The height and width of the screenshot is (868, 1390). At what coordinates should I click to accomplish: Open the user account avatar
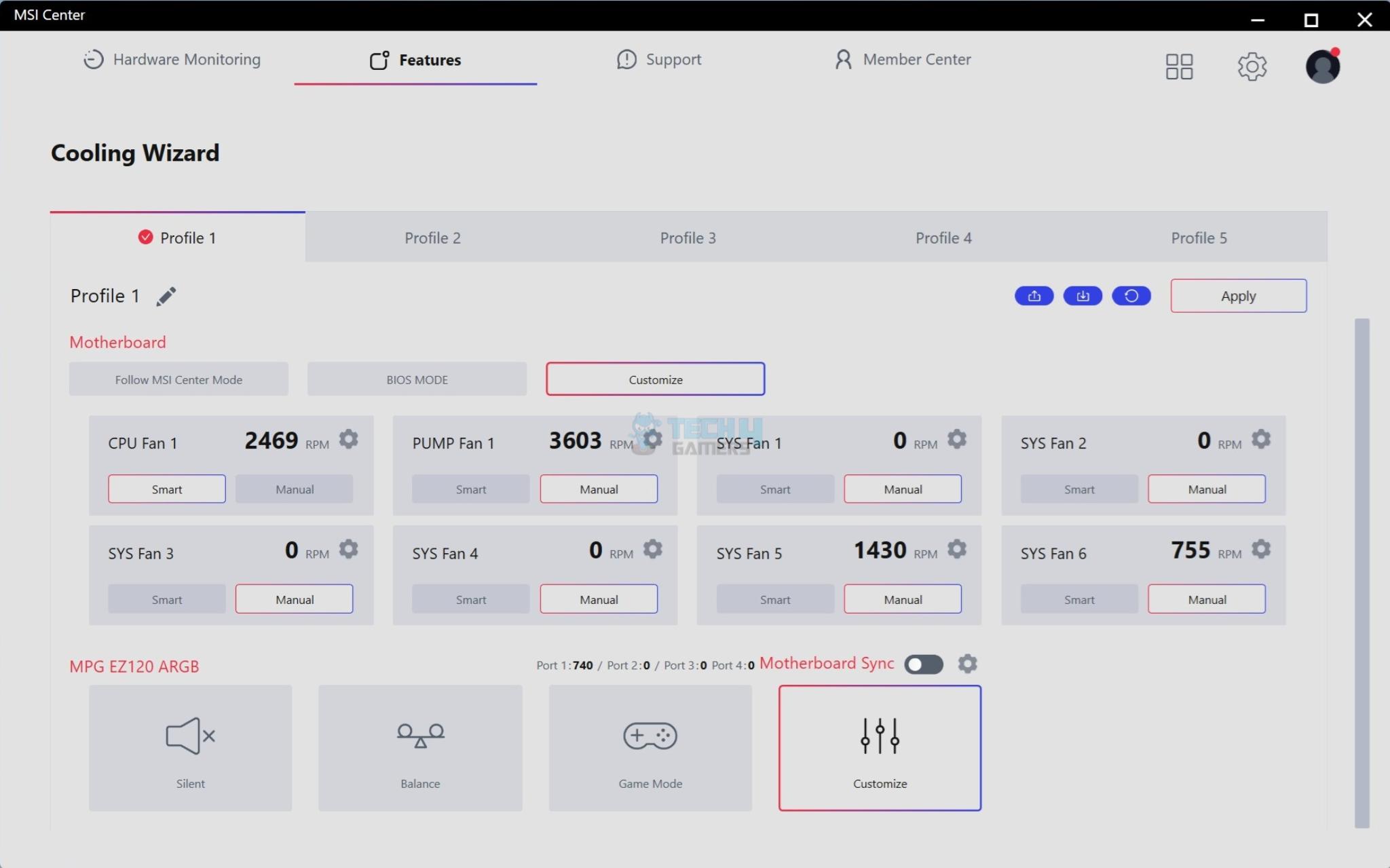[1322, 67]
